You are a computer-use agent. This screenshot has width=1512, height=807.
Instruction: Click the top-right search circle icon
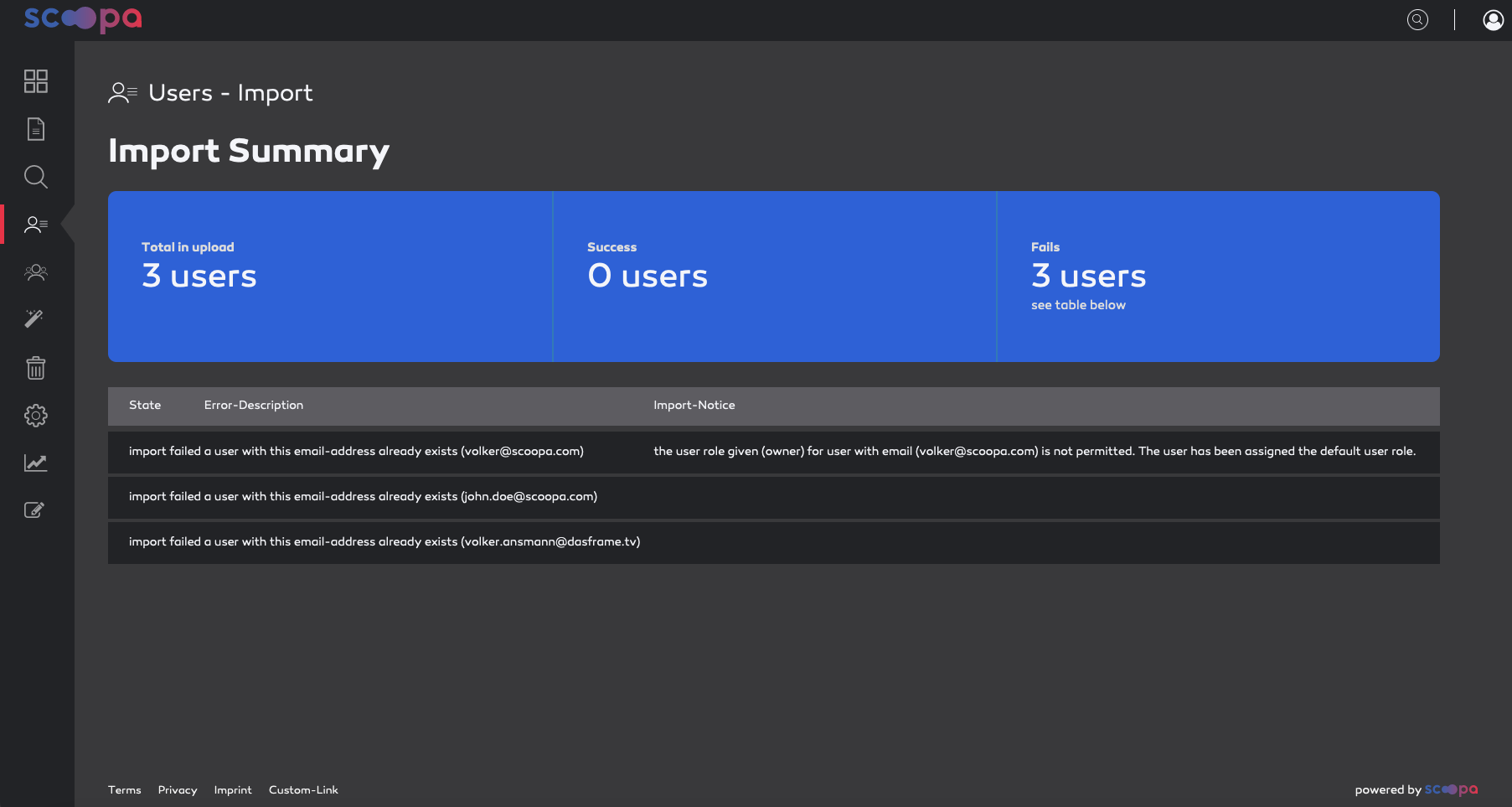tap(1417, 19)
